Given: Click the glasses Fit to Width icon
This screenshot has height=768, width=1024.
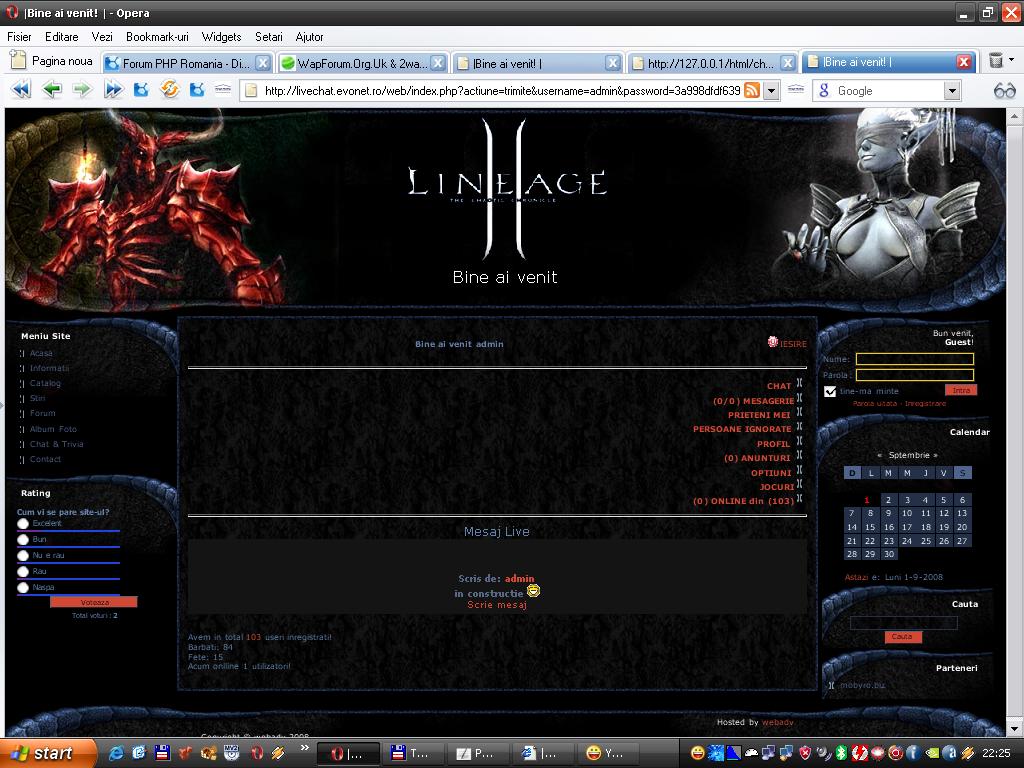Looking at the screenshot, I should coord(1004,90).
